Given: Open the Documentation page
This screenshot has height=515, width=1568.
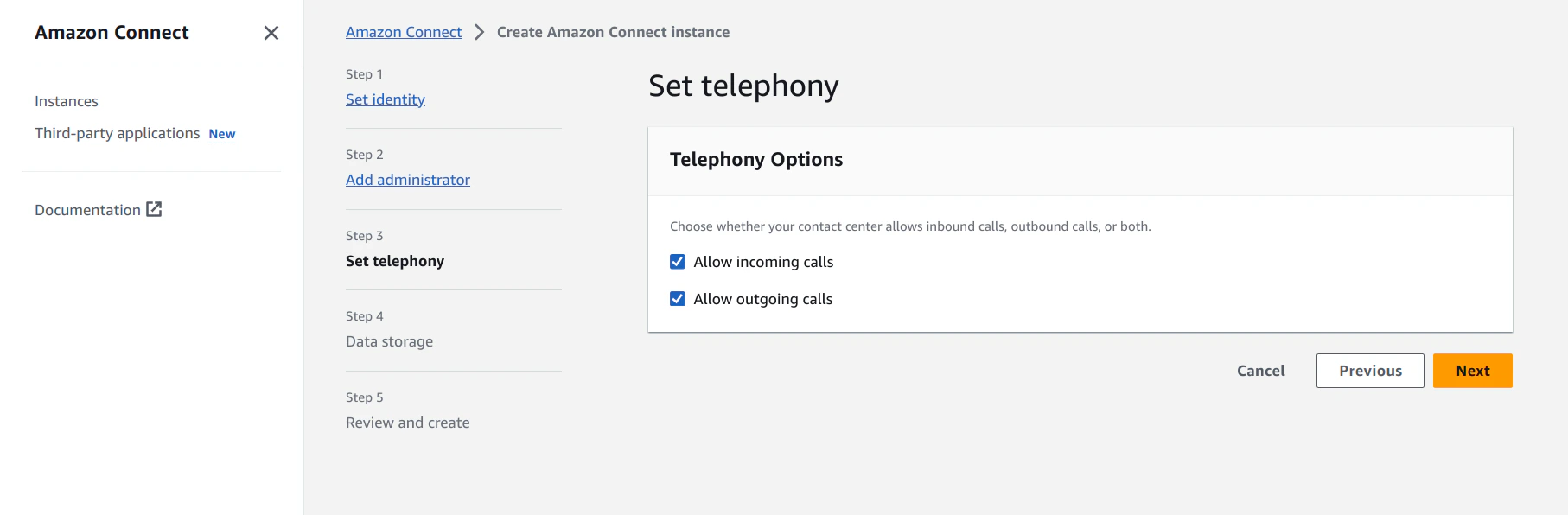Looking at the screenshot, I should tap(87, 209).
